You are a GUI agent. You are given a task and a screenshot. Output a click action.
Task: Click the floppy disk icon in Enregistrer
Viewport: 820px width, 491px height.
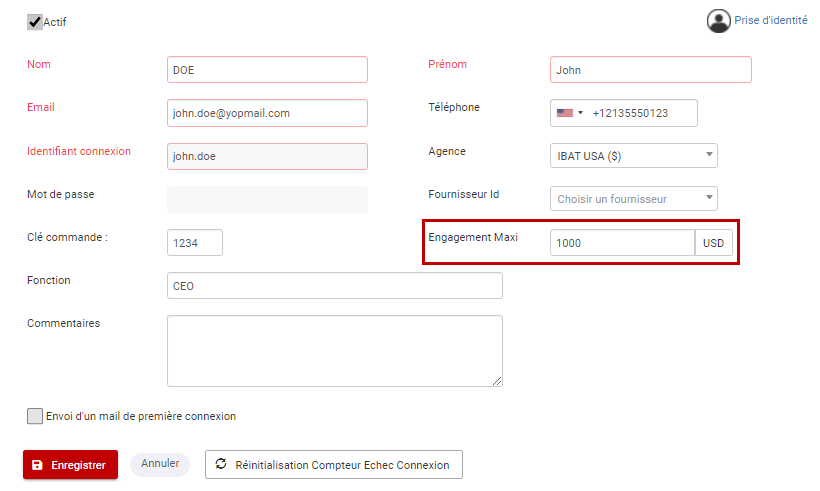pos(38,465)
